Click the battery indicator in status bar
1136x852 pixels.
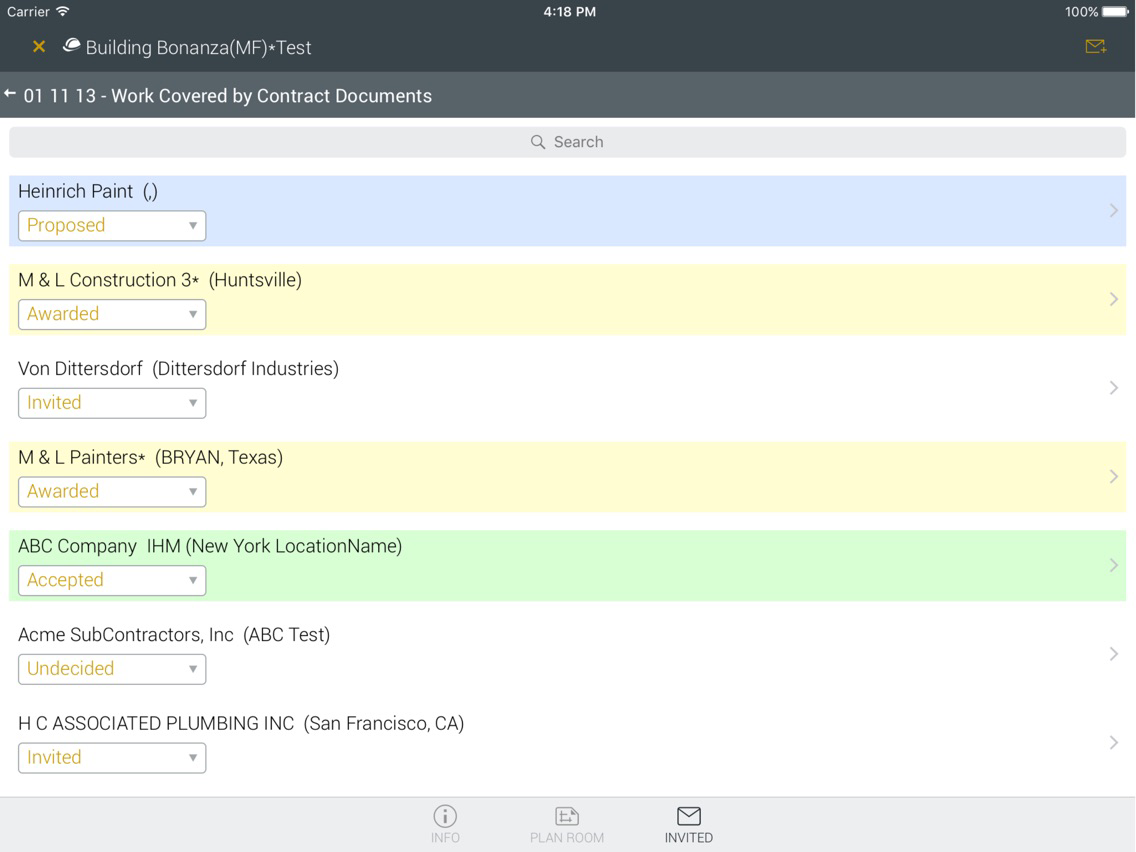[1115, 12]
